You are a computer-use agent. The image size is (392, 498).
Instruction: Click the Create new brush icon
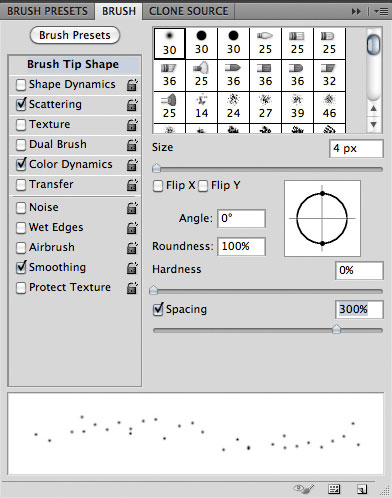click(362, 489)
